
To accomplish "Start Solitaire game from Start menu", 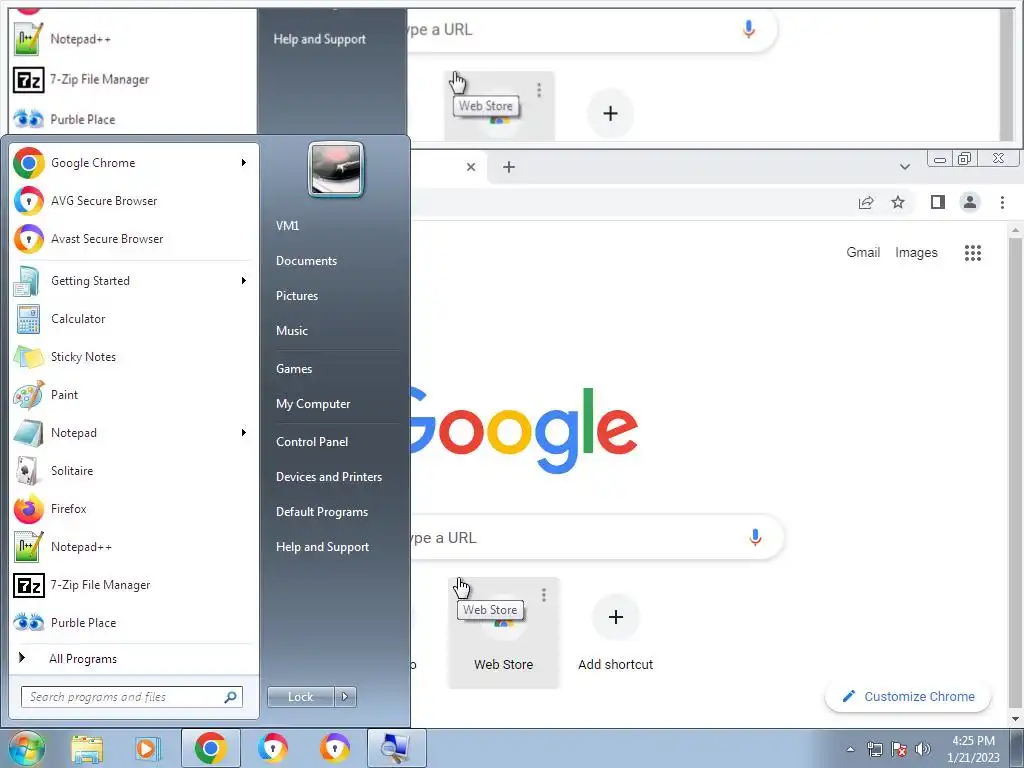I will 134,470.
